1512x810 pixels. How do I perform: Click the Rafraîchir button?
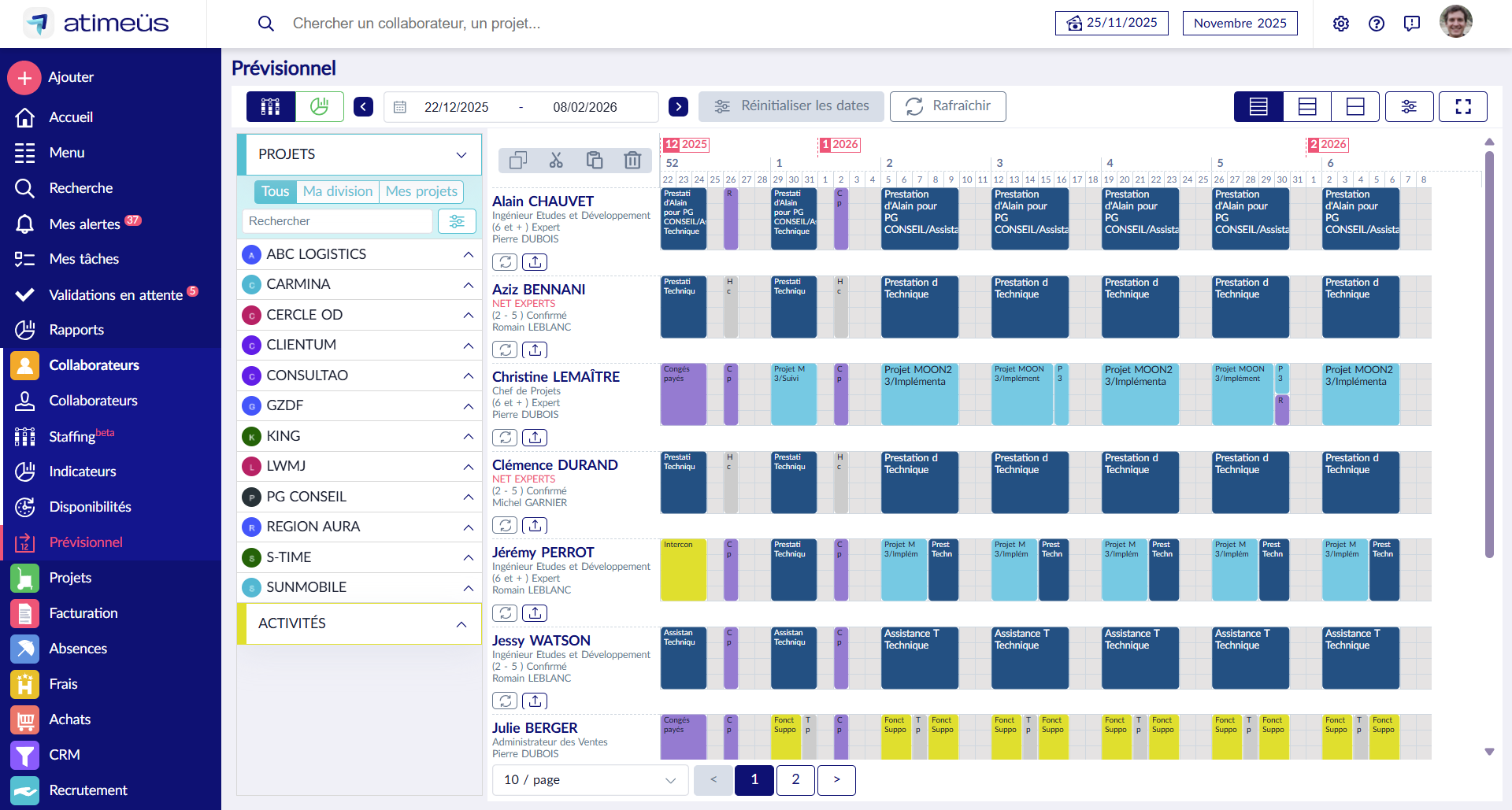[948, 106]
